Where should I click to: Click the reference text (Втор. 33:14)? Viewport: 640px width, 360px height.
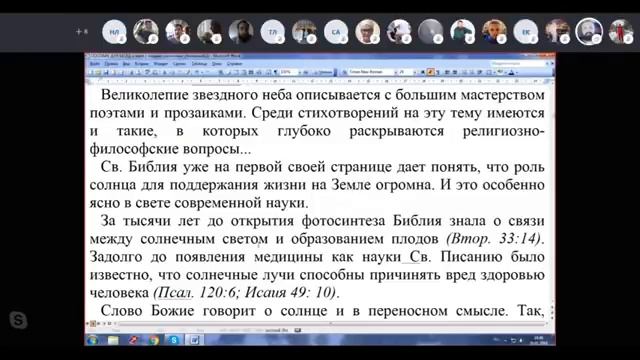pyautogui.click(x=494, y=238)
